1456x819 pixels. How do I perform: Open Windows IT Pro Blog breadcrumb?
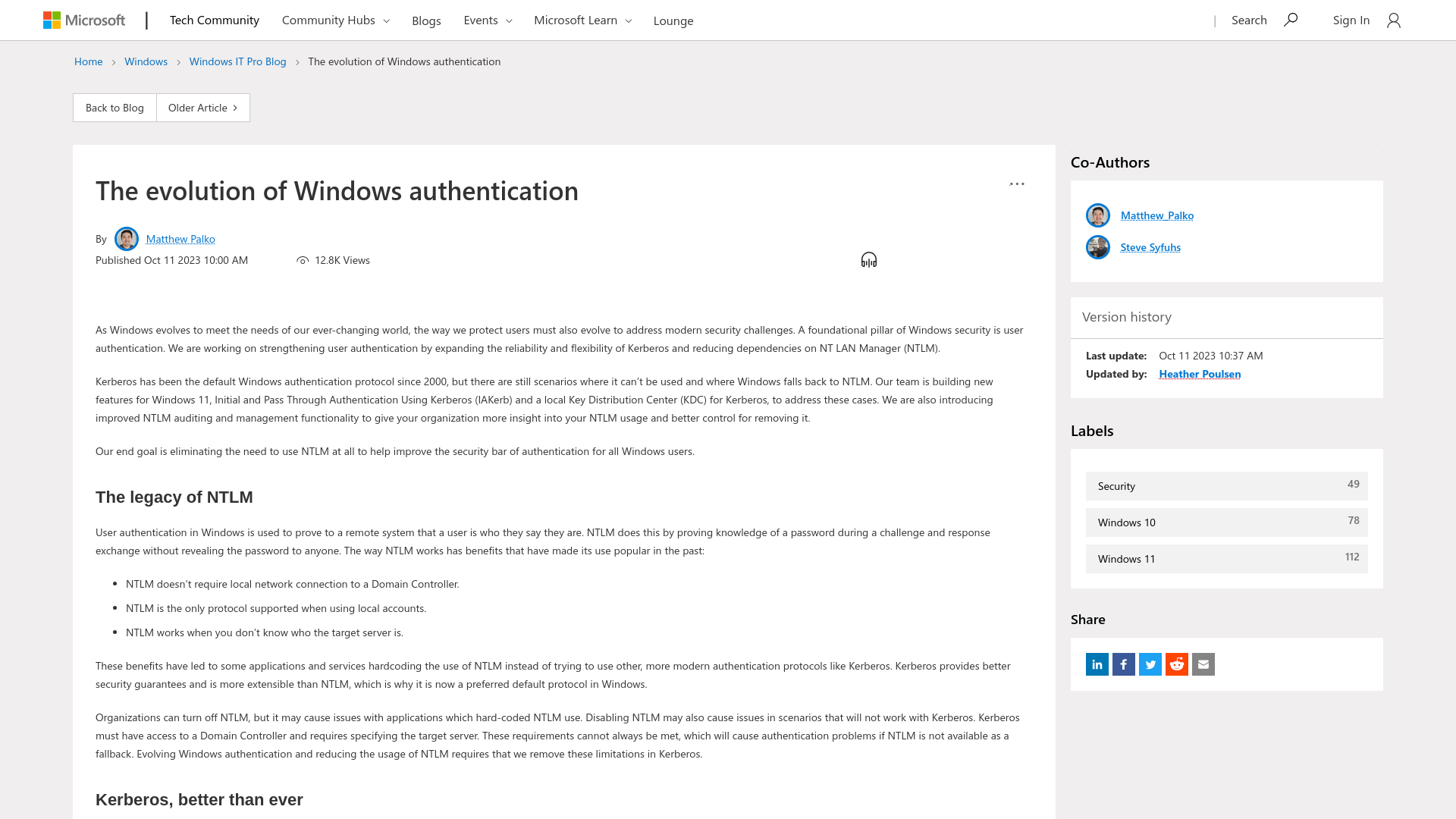coord(237,61)
